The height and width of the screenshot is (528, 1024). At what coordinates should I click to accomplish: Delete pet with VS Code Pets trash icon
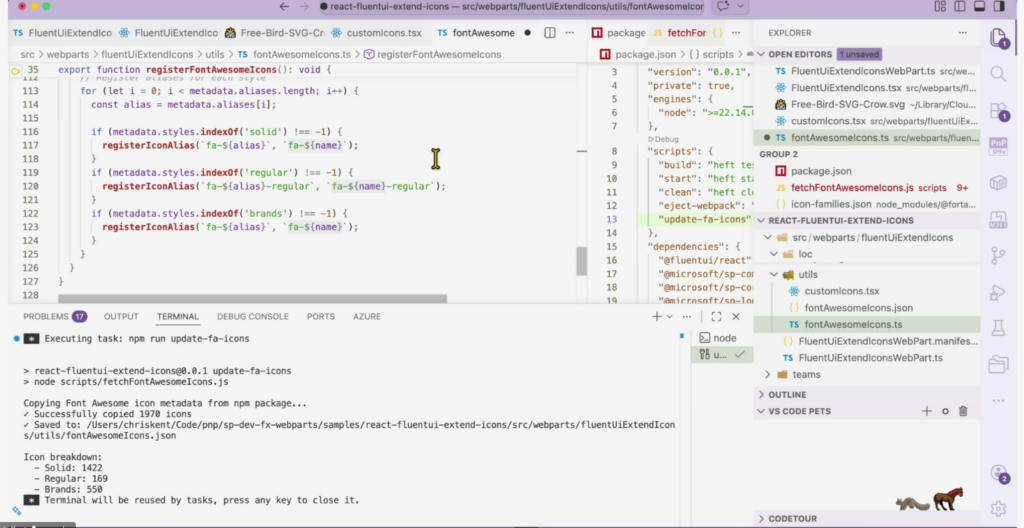click(963, 411)
